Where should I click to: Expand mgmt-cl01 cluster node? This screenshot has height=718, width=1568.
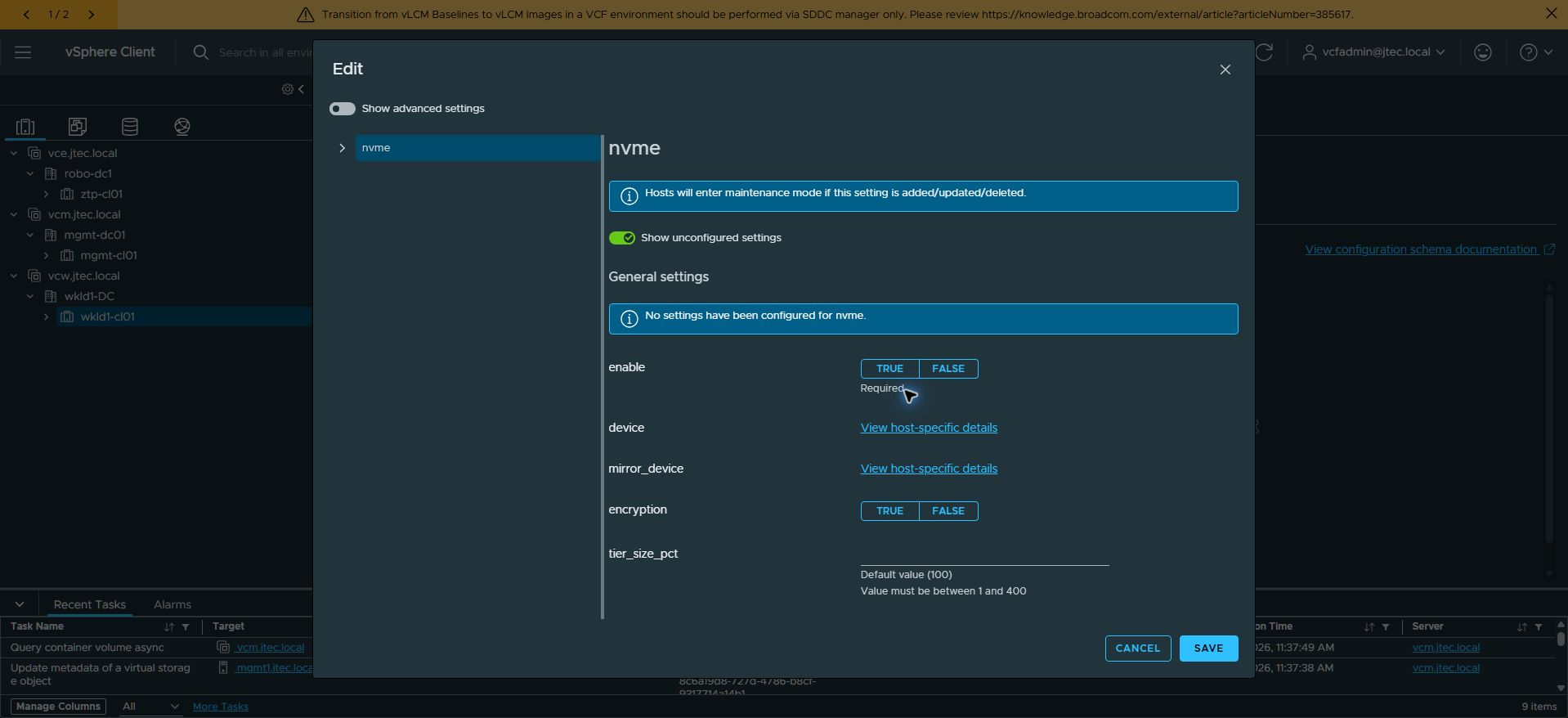[x=47, y=255]
